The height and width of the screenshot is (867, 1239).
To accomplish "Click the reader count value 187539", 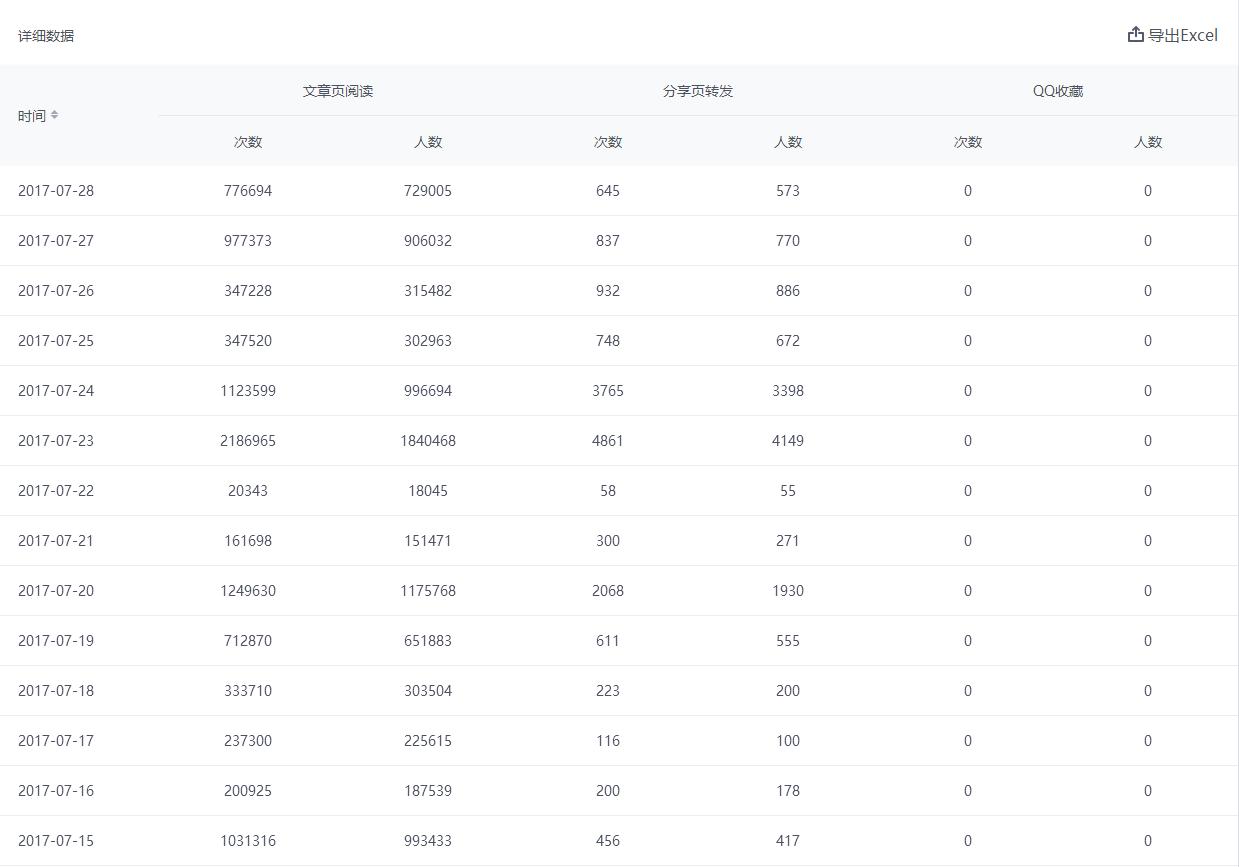I will [x=428, y=791].
